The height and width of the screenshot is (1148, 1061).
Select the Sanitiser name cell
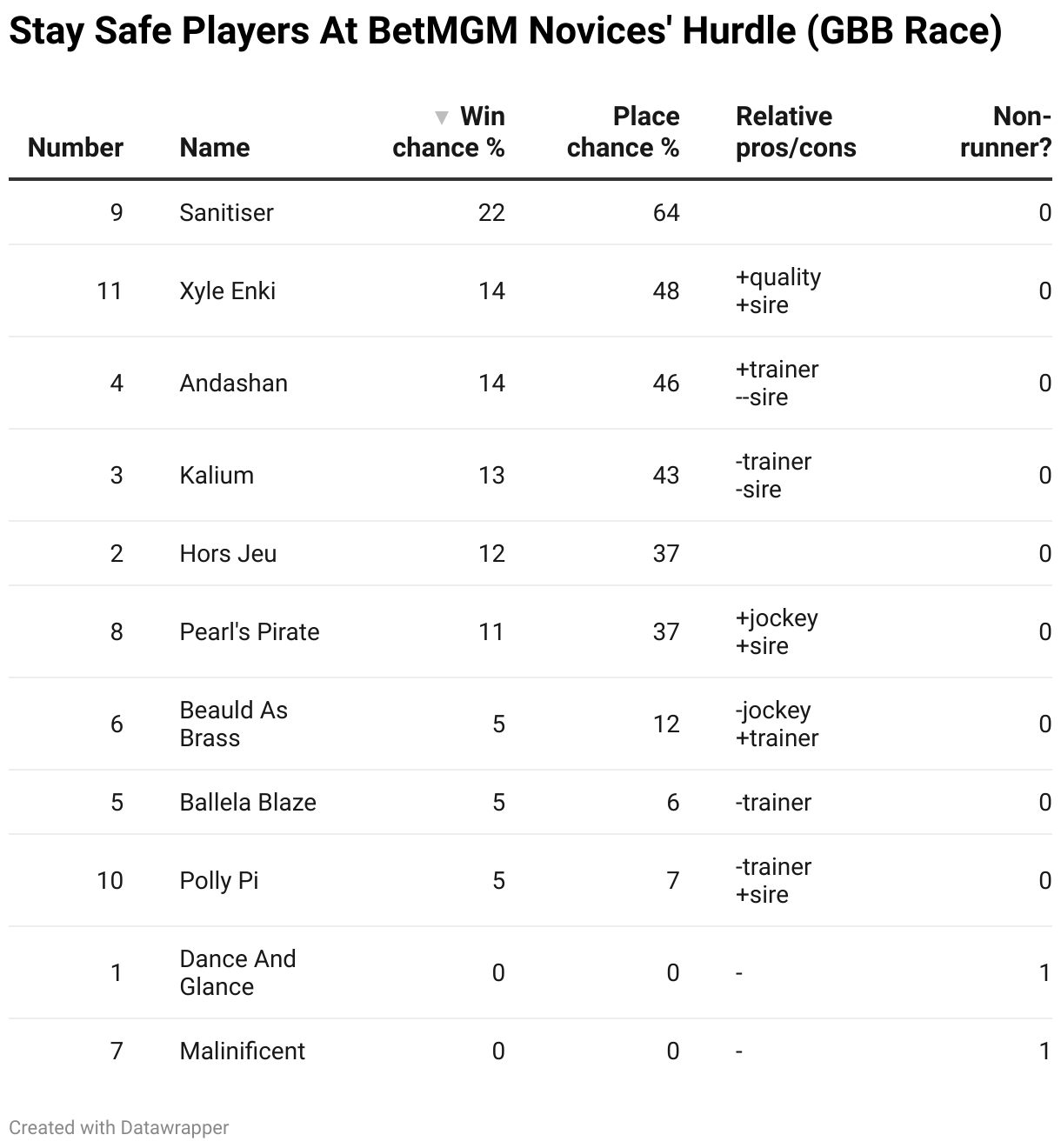coord(226,213)
